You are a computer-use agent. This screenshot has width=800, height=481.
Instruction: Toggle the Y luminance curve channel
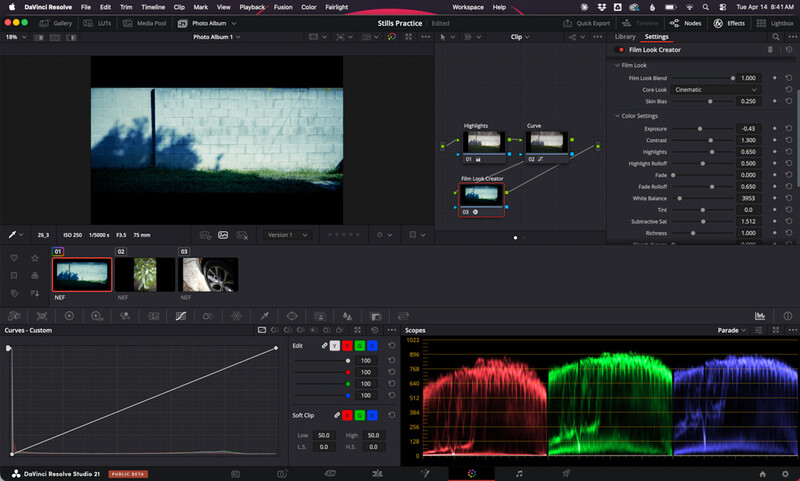335,346
